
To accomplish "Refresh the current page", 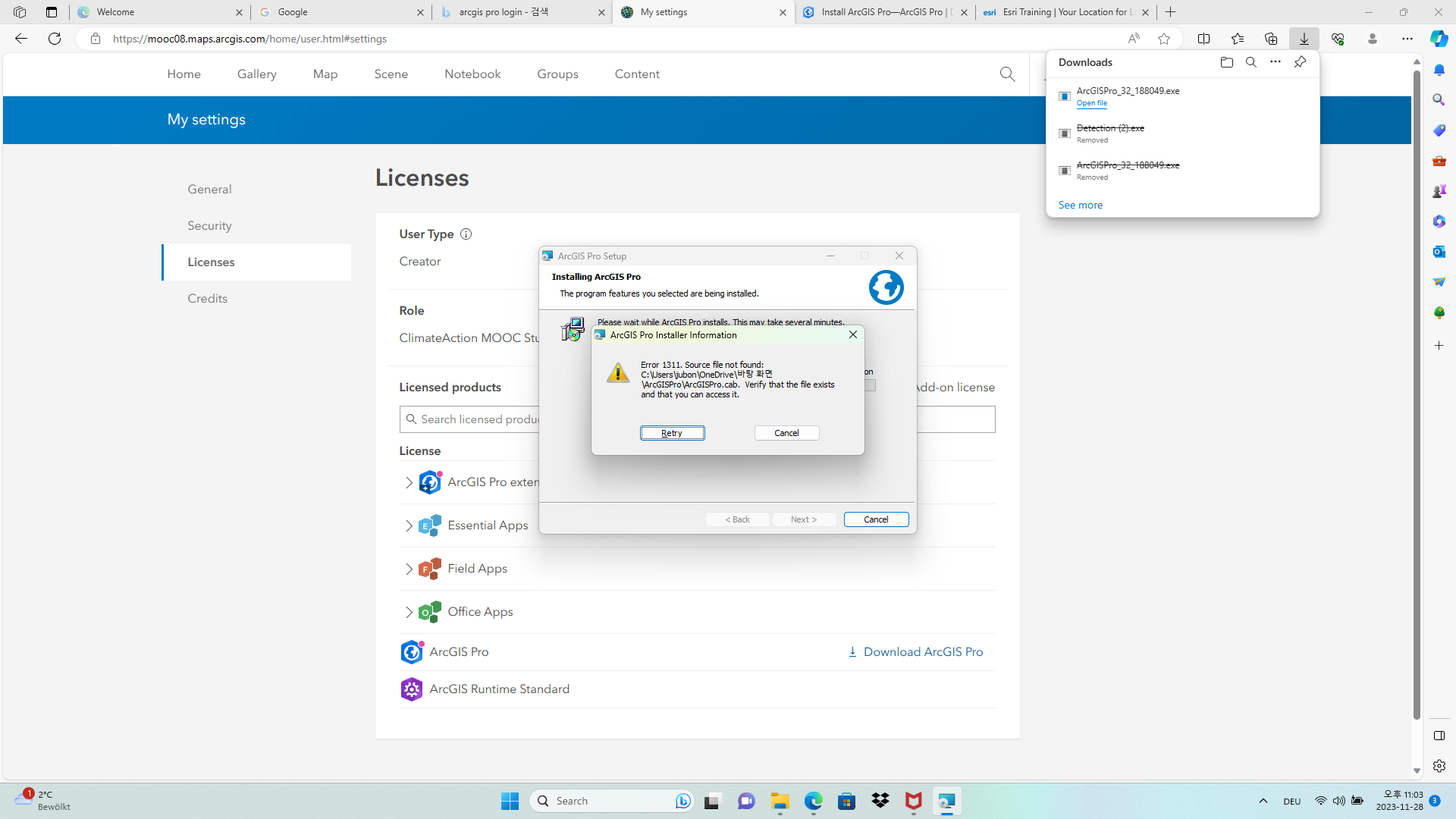I will (54, 39).
